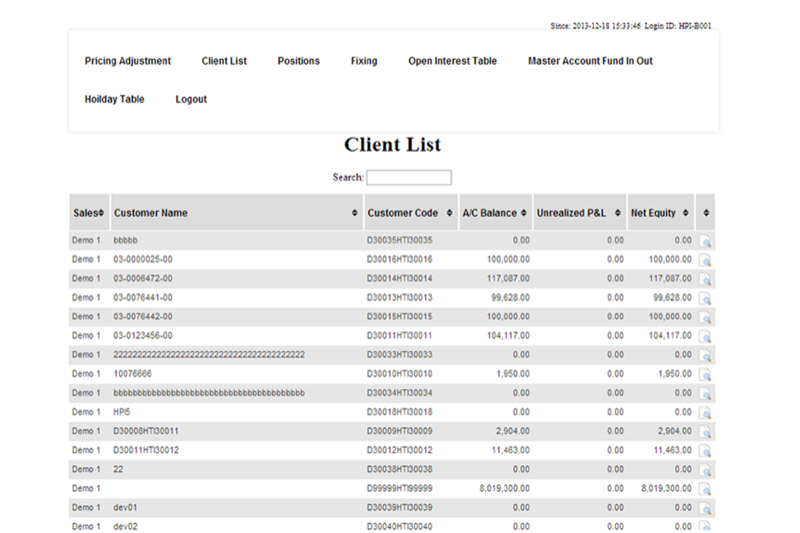Viewport: 800px width, 533px height.
Task: Log out using Logout link
Action: [191, 99]
